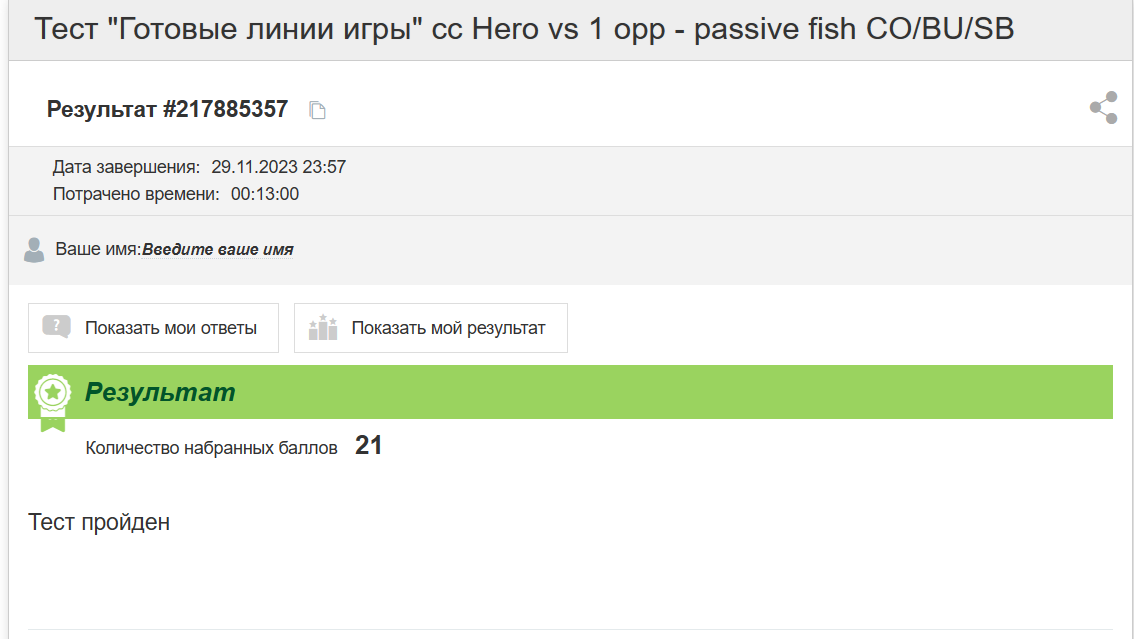This screenshot has height=639, width=1134.
Task: Click the question bubble icon in answers button
Action: tap(56, 327)
